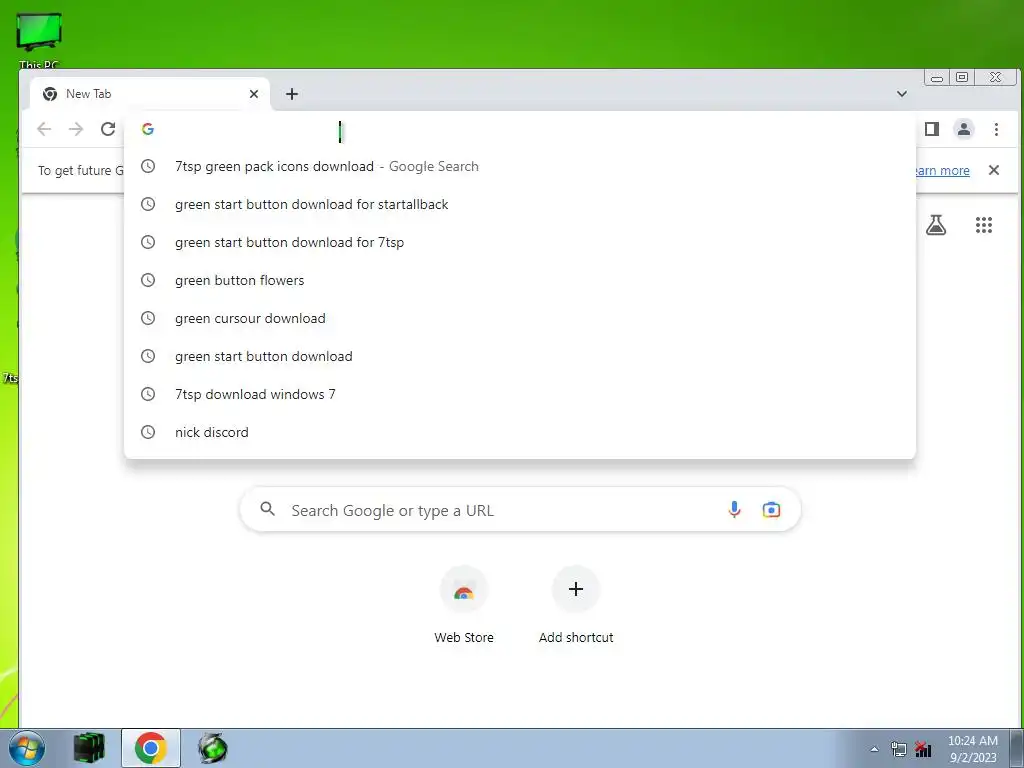Screen dimensions: 1024x768
Task: Click the clock icon beside 'nick discord'
Action: click(148, 432)
